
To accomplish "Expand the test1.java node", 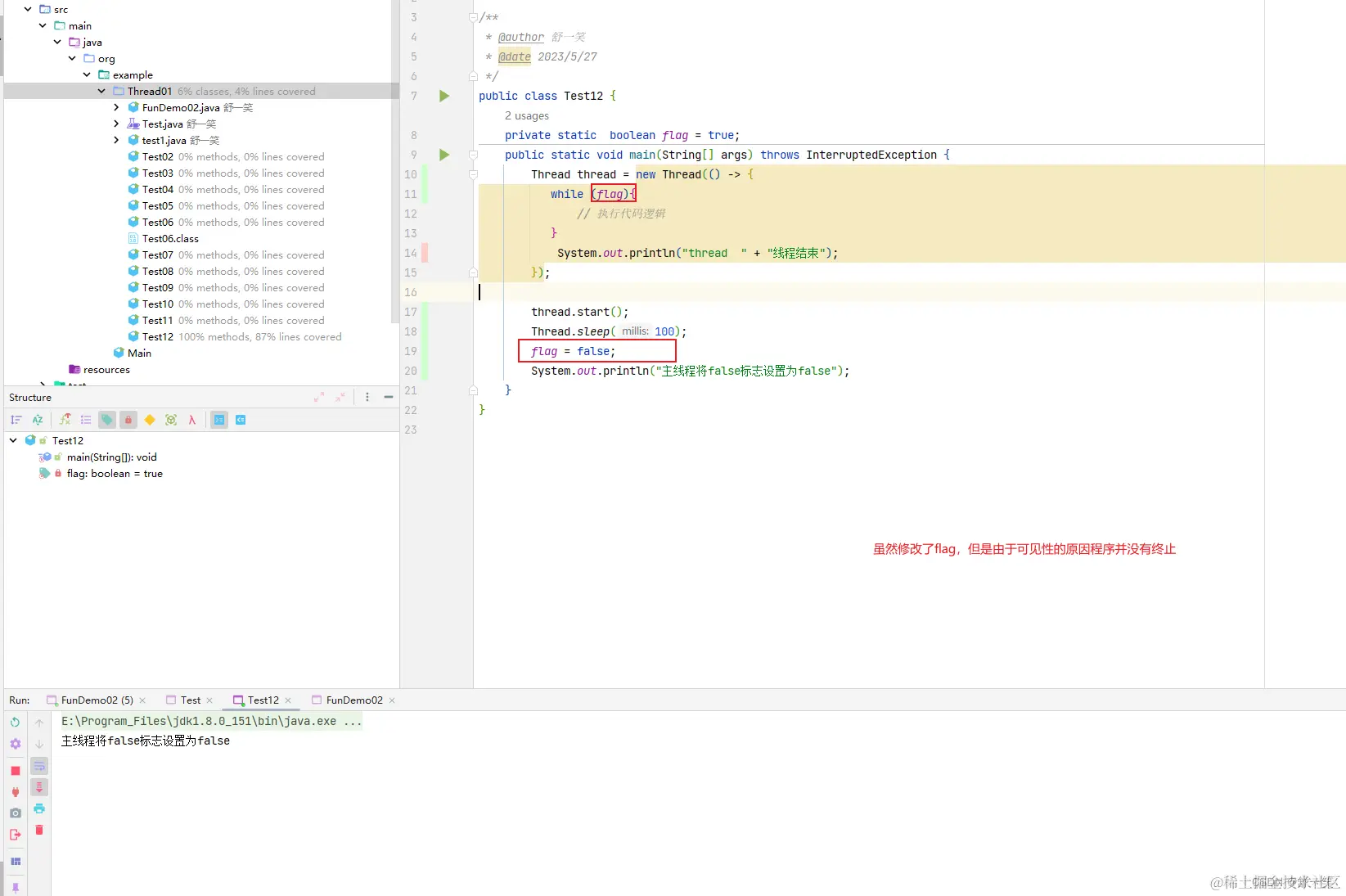I will (116, 140).
